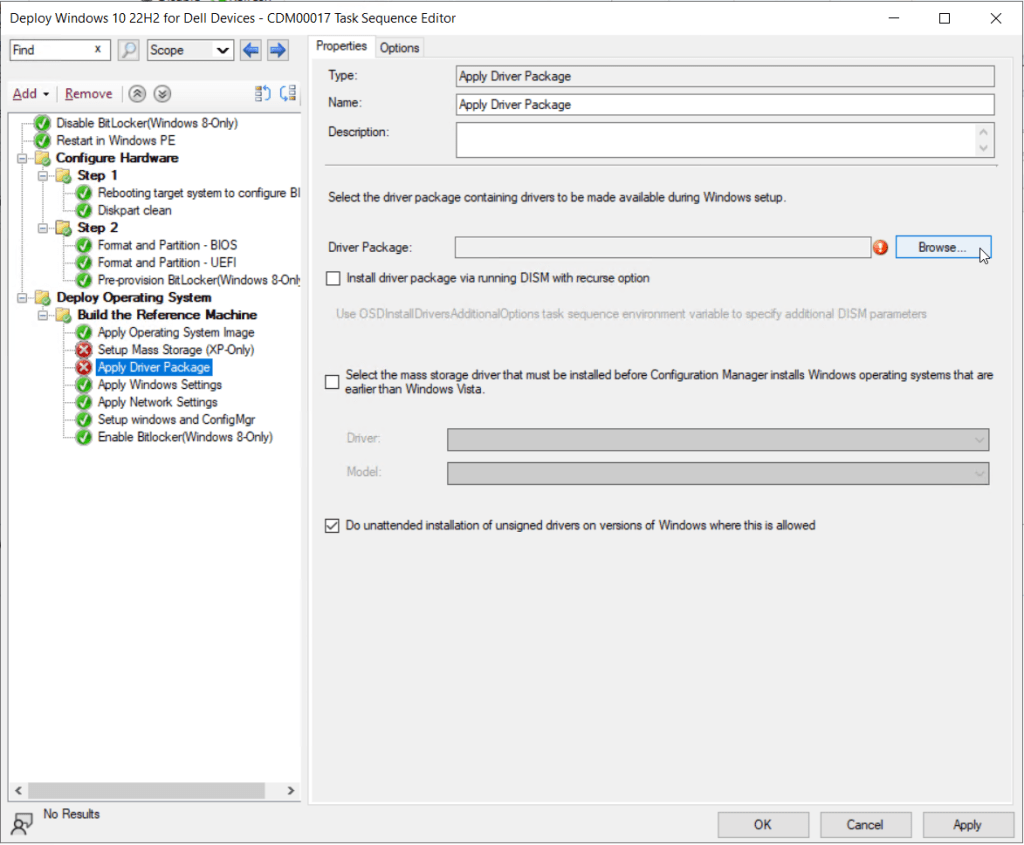The height and width of the screenshot is (845, 1024).
Task: Click Browse to choose driver package
Action: 942,247
